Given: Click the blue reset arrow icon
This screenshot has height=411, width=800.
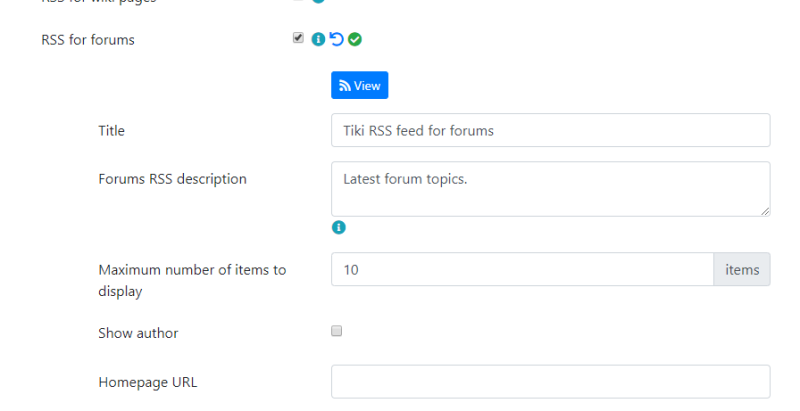Looking at the screenshot, I should click(336, 39).
